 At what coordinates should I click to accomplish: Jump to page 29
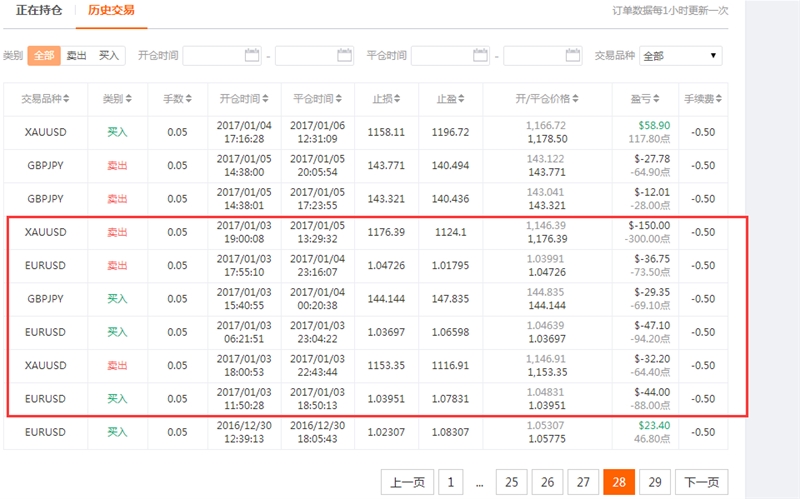[655, 482]
